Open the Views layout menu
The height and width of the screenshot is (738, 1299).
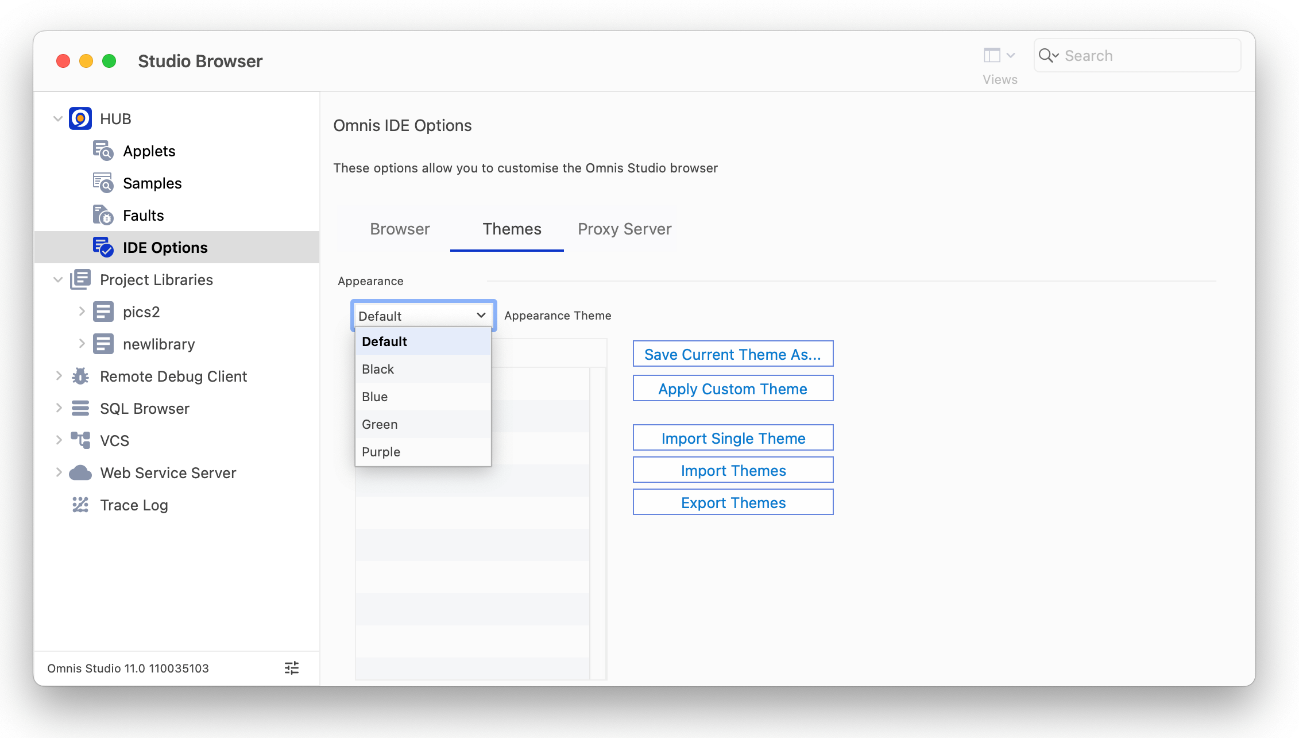(999, 56)
